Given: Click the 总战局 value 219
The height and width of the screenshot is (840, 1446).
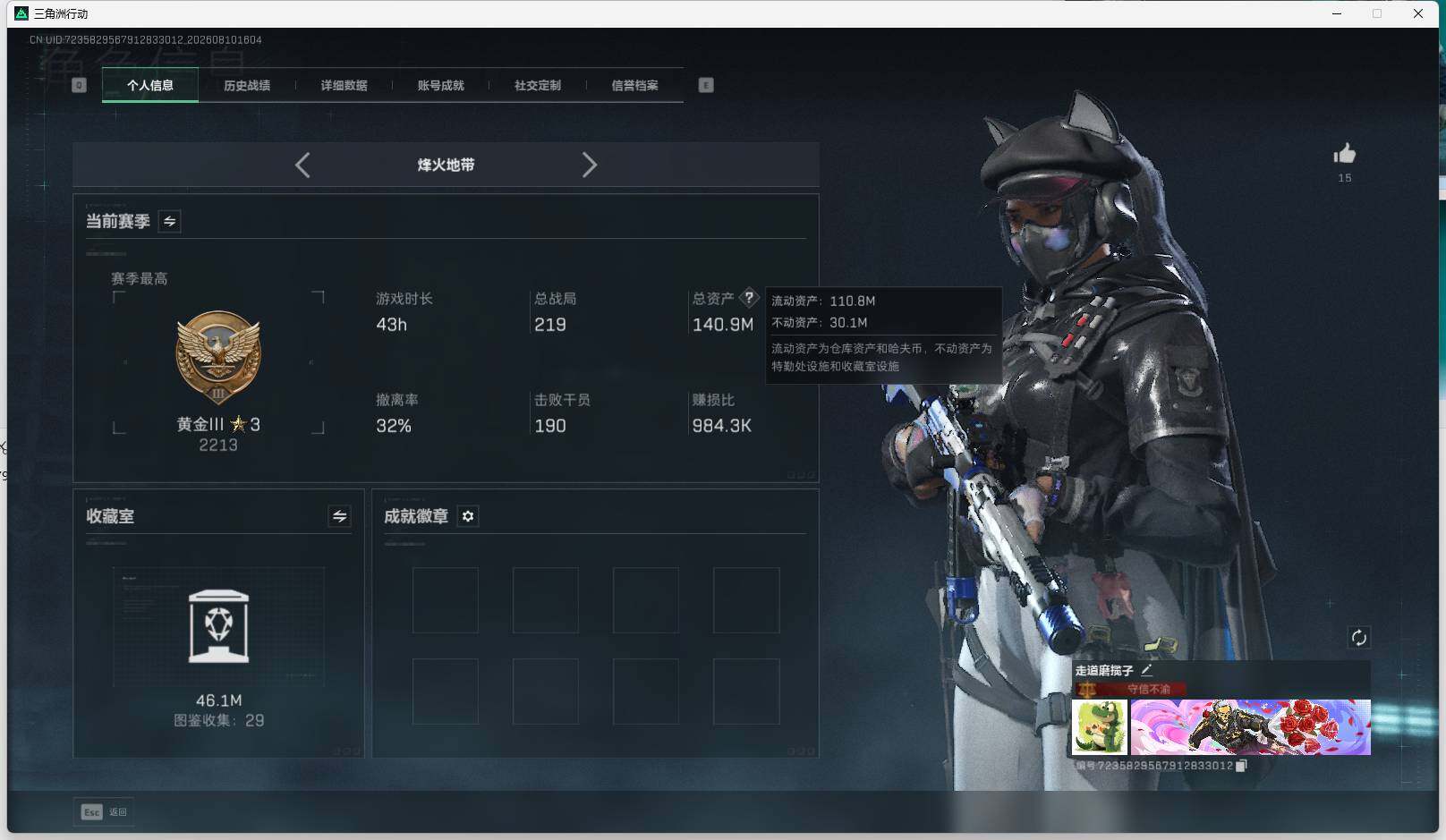Looking at the screenshot, I should point(549,325).
